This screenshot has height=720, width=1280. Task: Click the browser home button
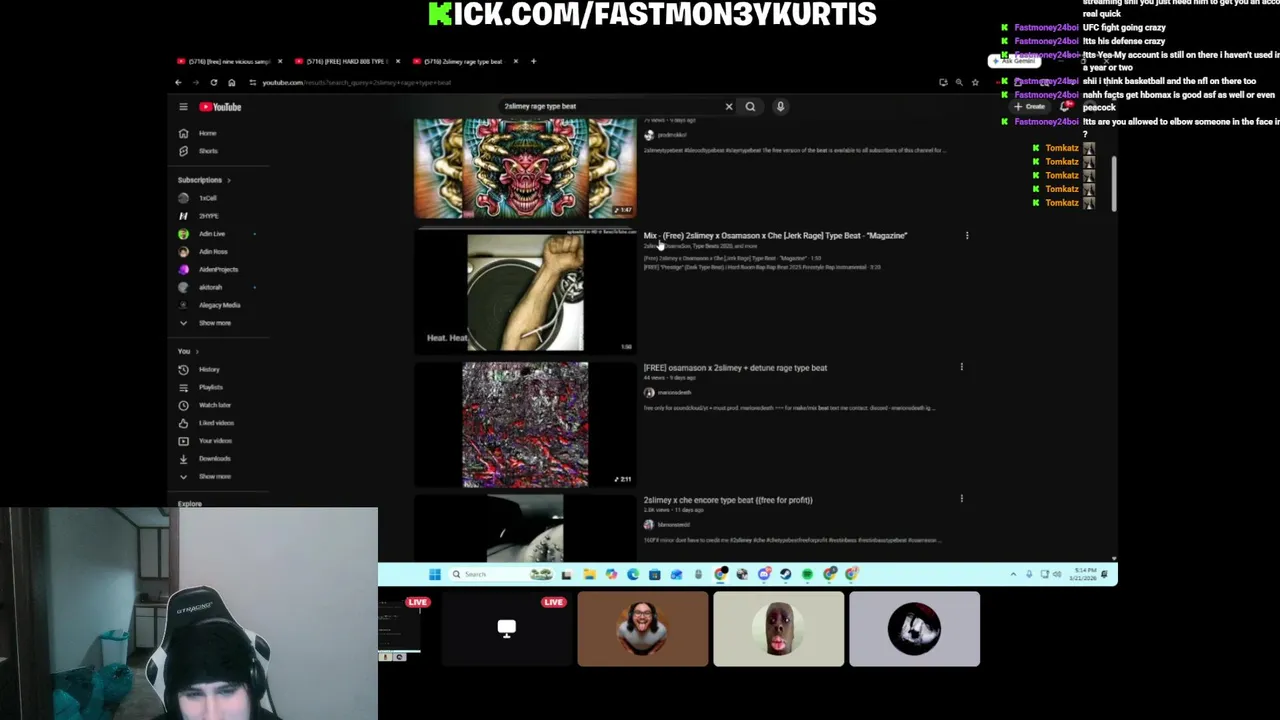point(231,82)
